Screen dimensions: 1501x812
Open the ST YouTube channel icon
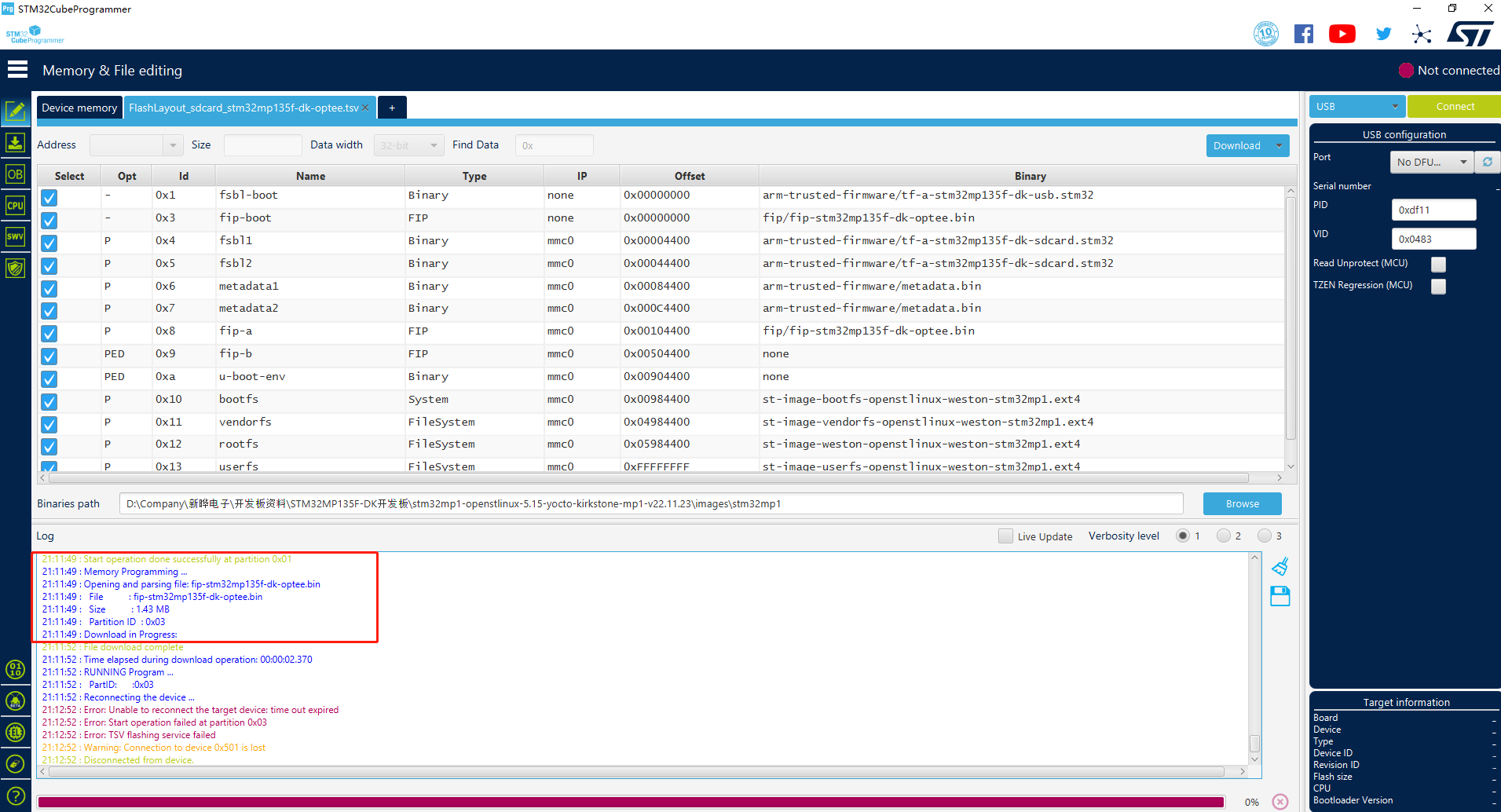tap(1342, 34)
